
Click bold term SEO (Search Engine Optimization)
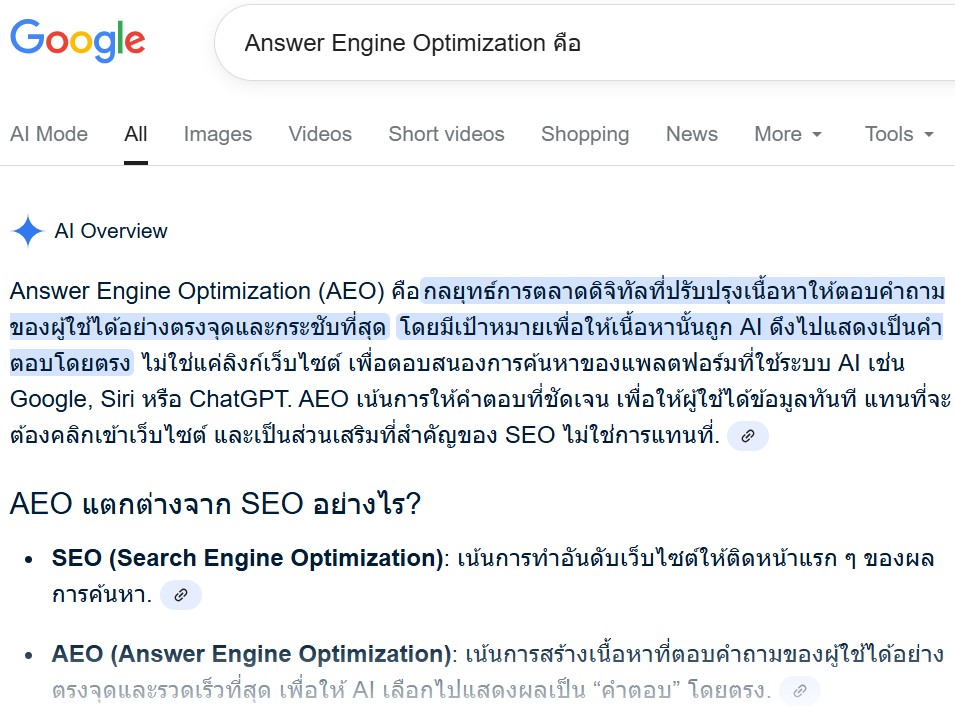[247, 559]
